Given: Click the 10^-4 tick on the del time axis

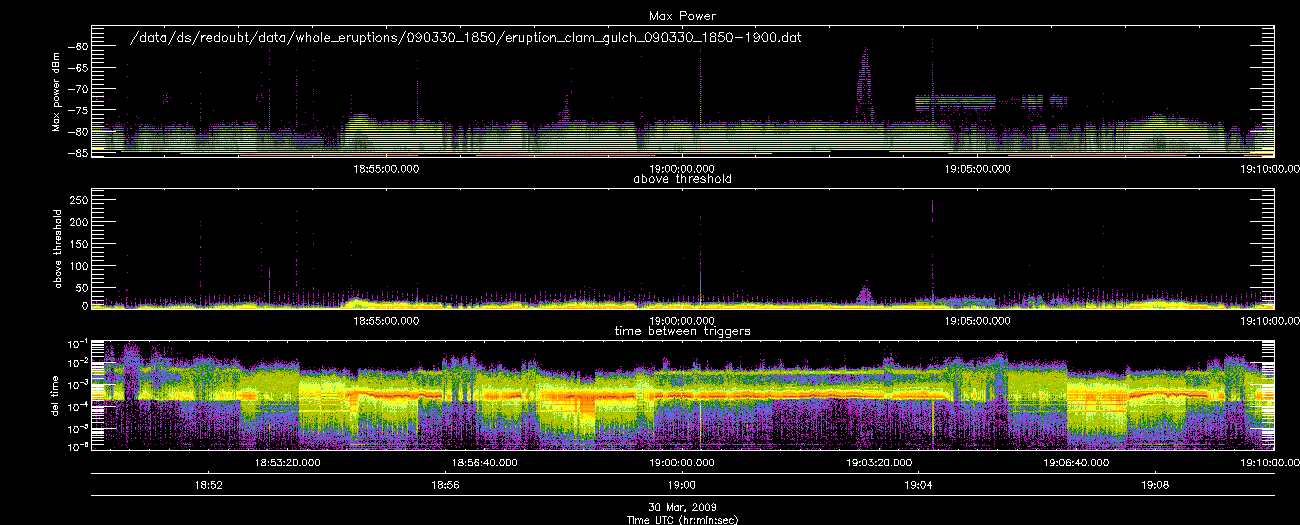Looking at the screenshot, I should point(77,405).
